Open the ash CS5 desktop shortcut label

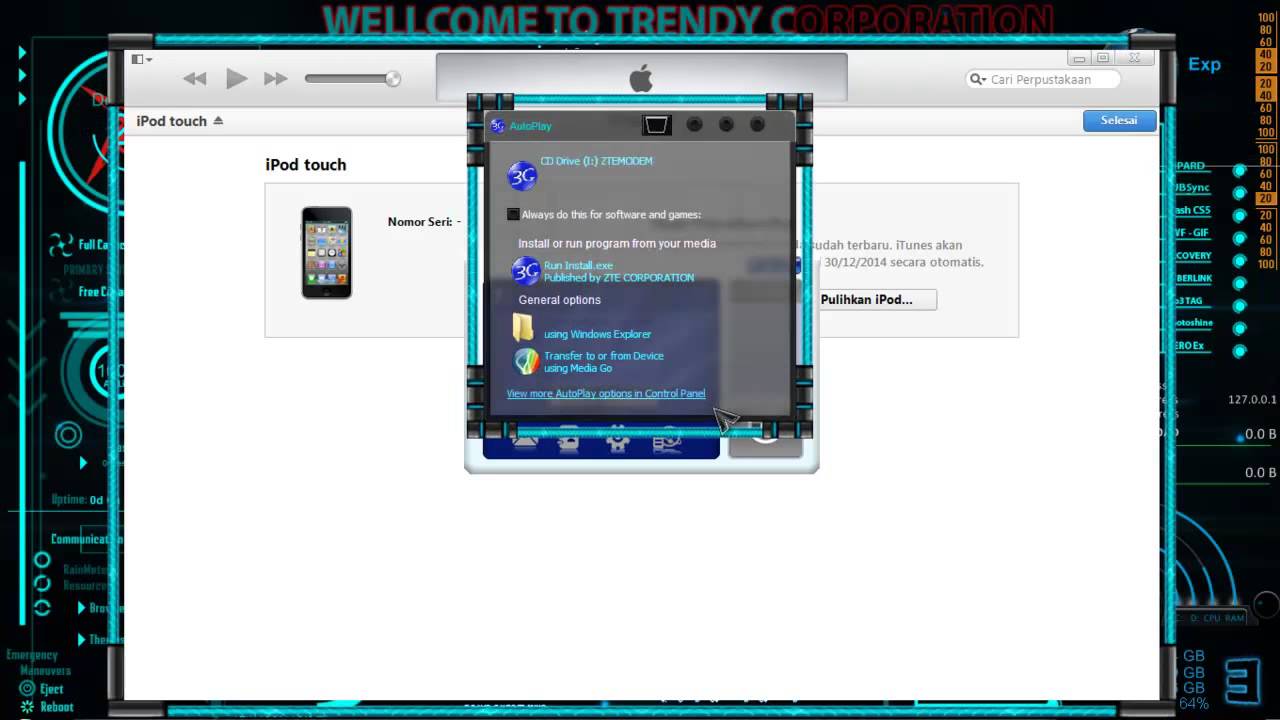click(1192, 210)
